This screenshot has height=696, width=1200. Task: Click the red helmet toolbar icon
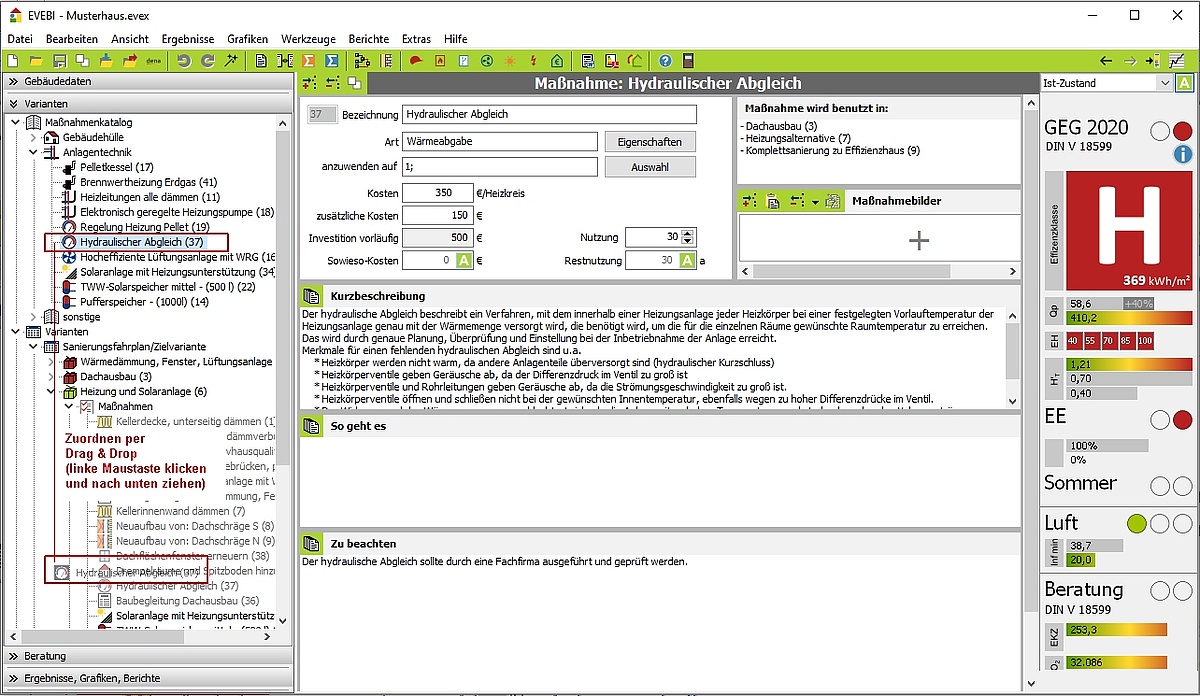click(x=414, y=61)
